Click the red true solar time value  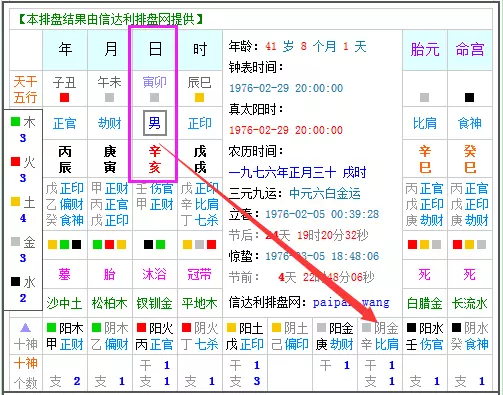coord(286,130)
